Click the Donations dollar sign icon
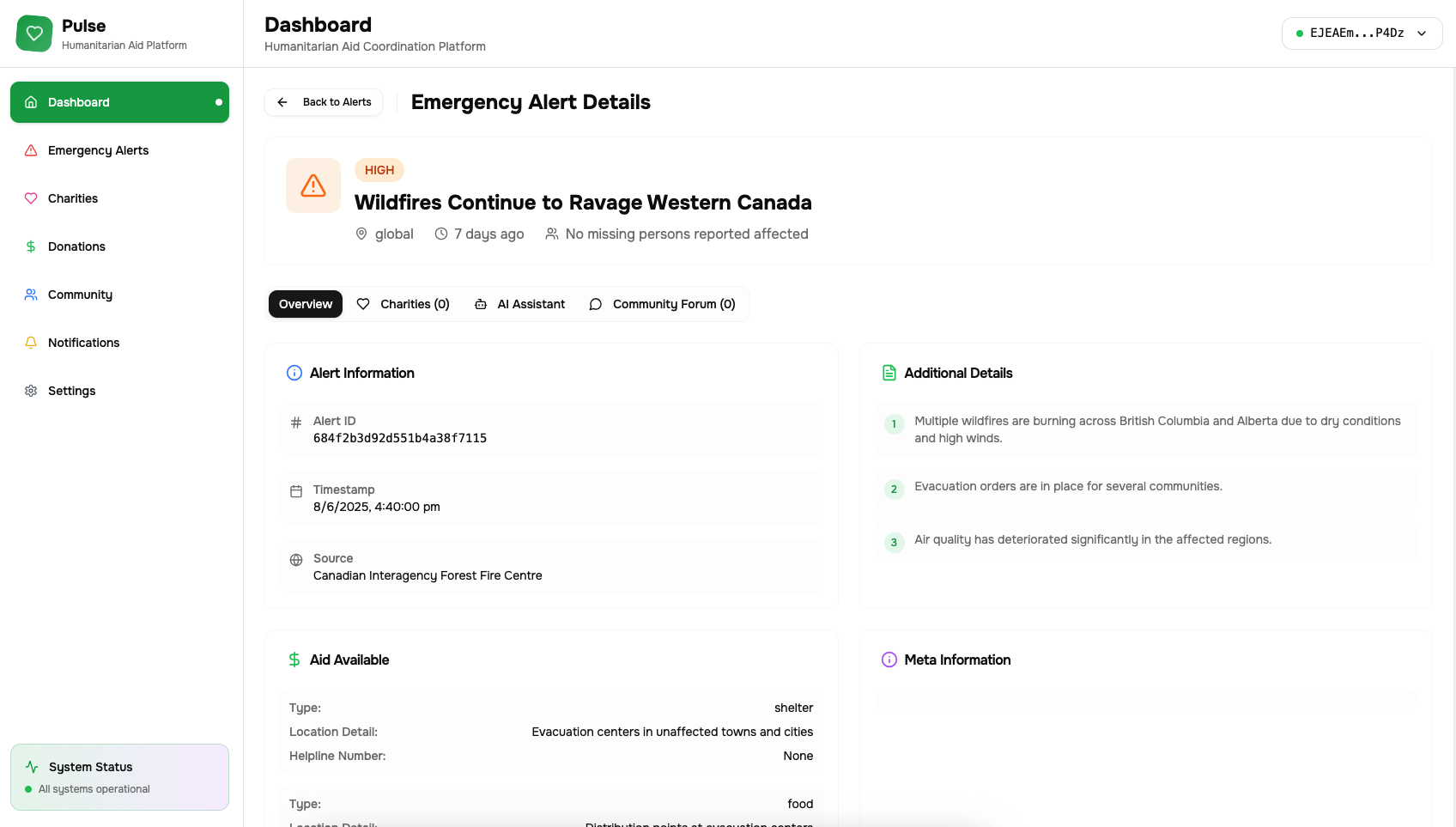The image size is (1456, 827). [x=31, y=246]
